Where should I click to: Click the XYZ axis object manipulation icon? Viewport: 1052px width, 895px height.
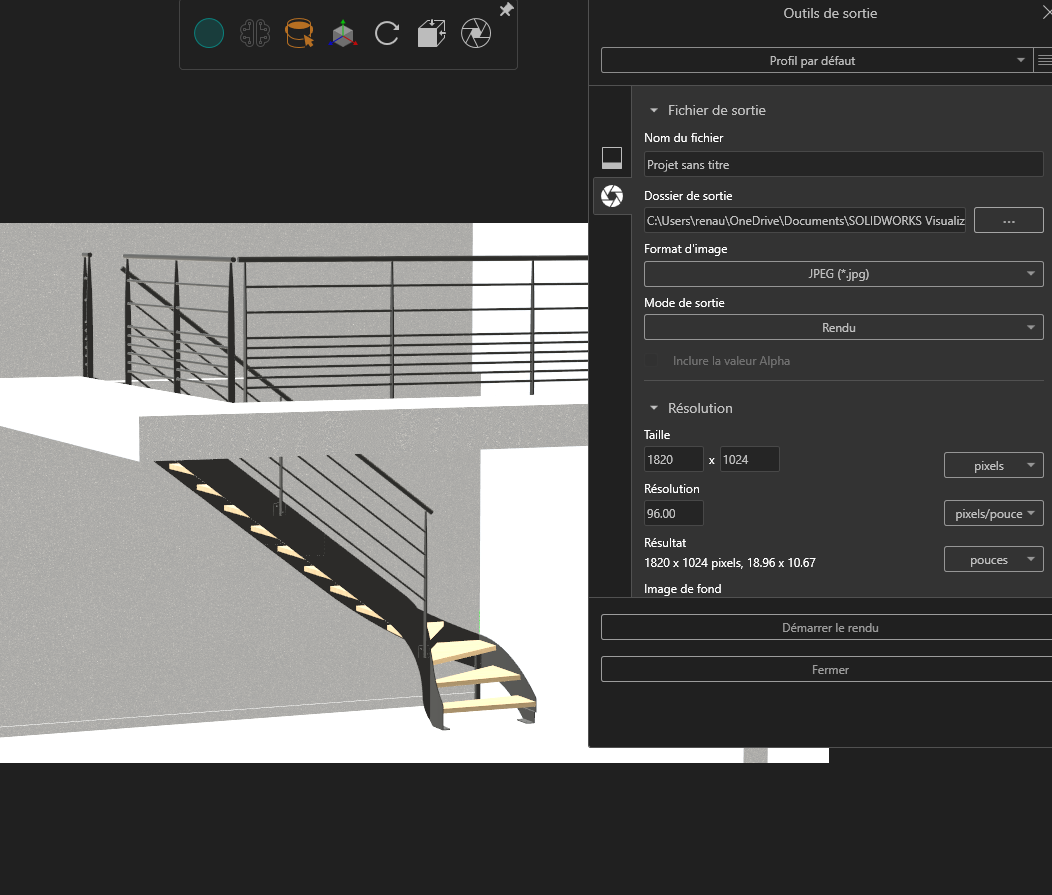pos(343,34)
